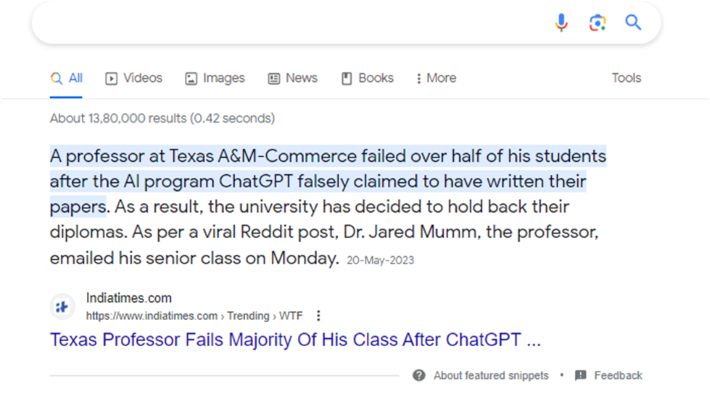Open the Texas Professor Fails Majority headline link
The height and width of the screenshot is (400, 710).
(295, 340)
